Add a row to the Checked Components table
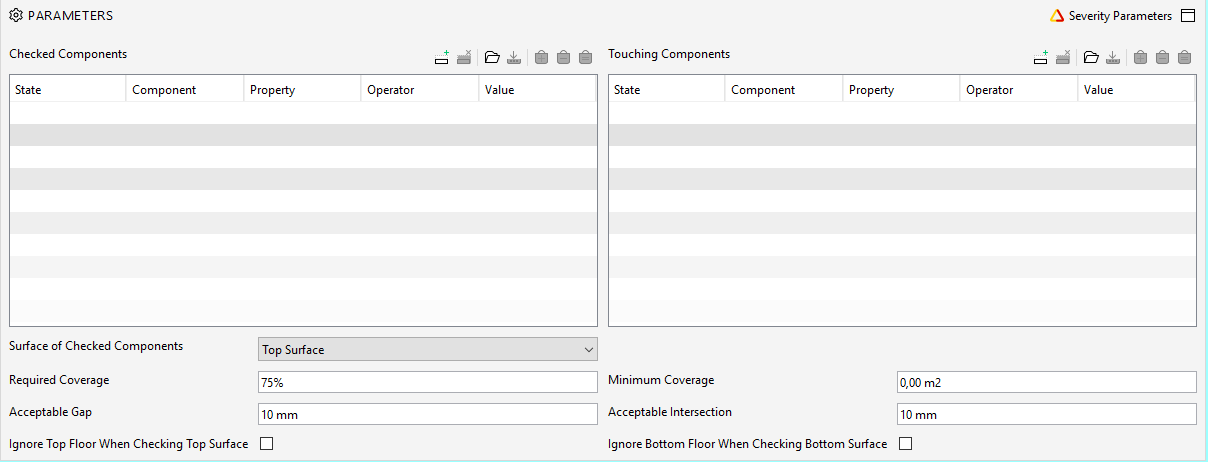 442,57
